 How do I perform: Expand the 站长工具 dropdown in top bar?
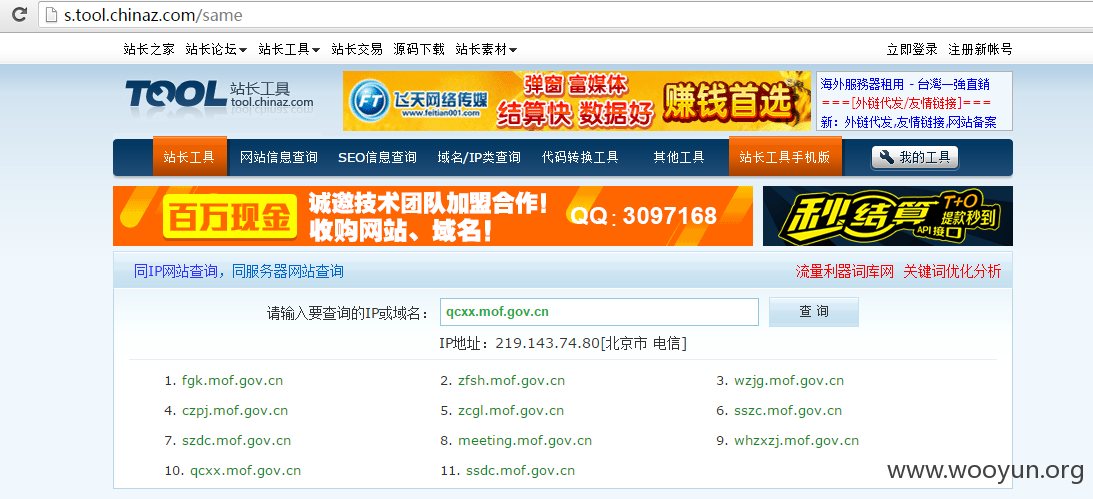point(289,49)
